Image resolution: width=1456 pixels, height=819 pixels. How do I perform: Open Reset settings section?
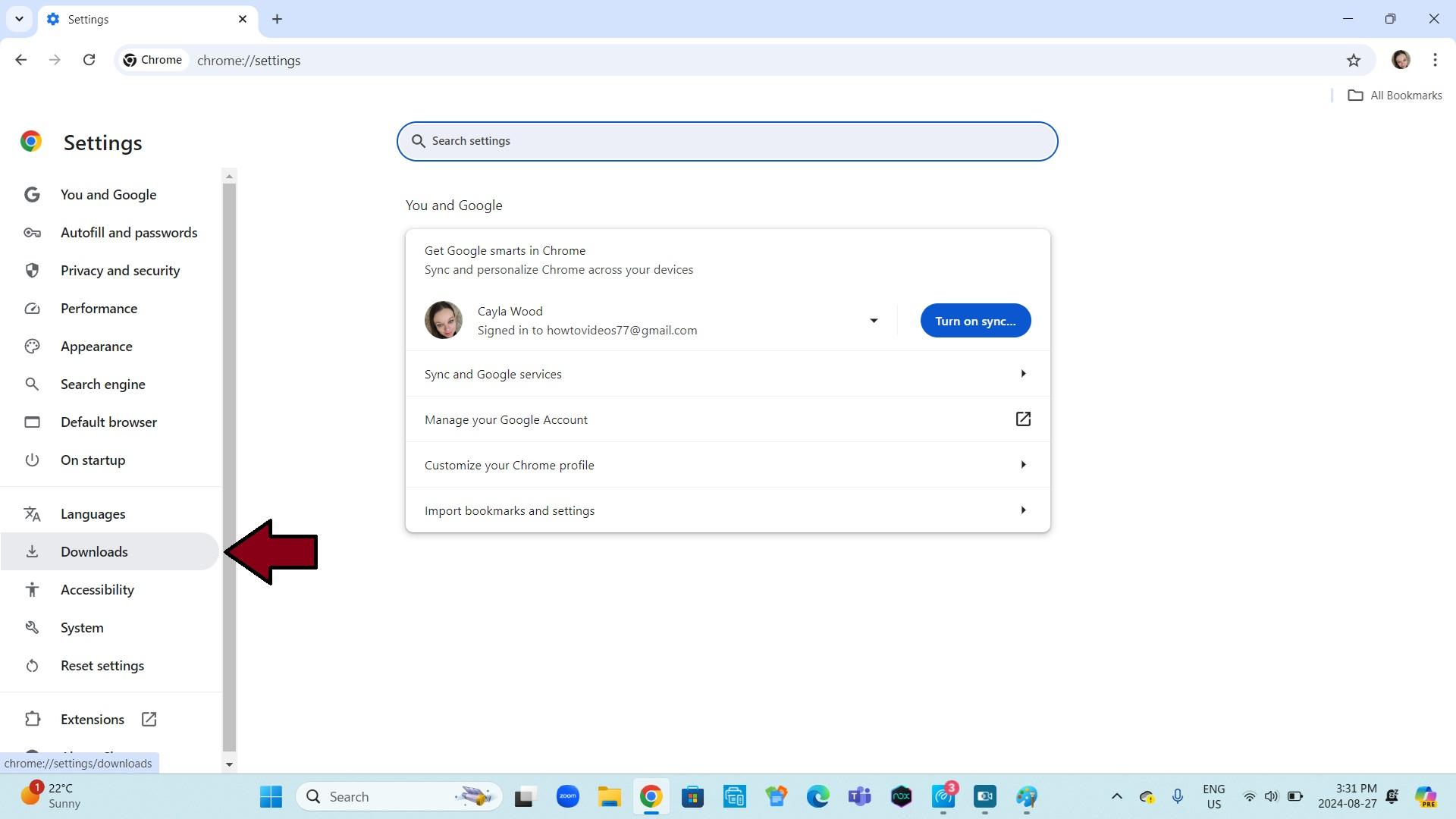pos(110,666)
